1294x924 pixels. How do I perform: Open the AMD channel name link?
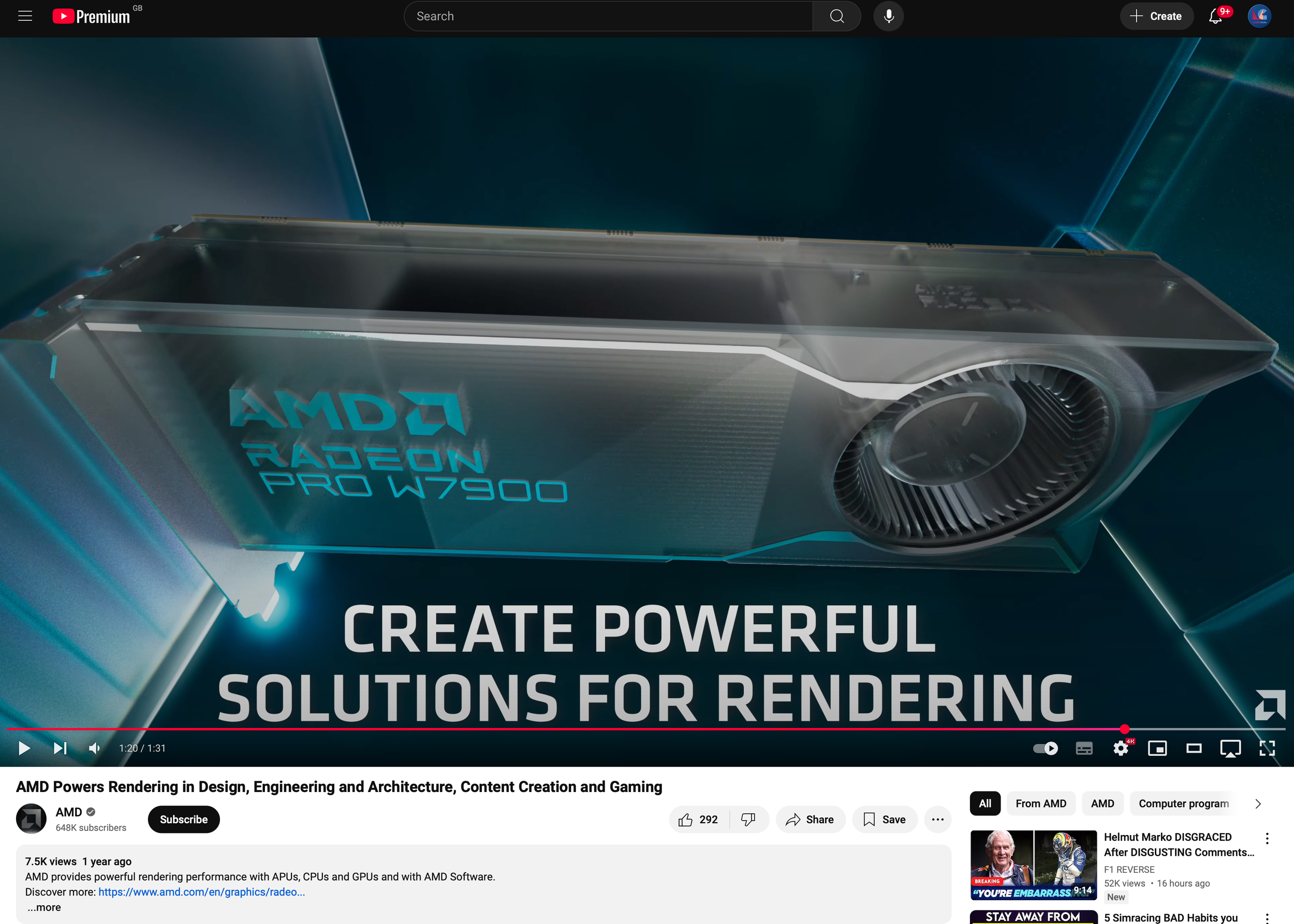[x=69, y=812]
